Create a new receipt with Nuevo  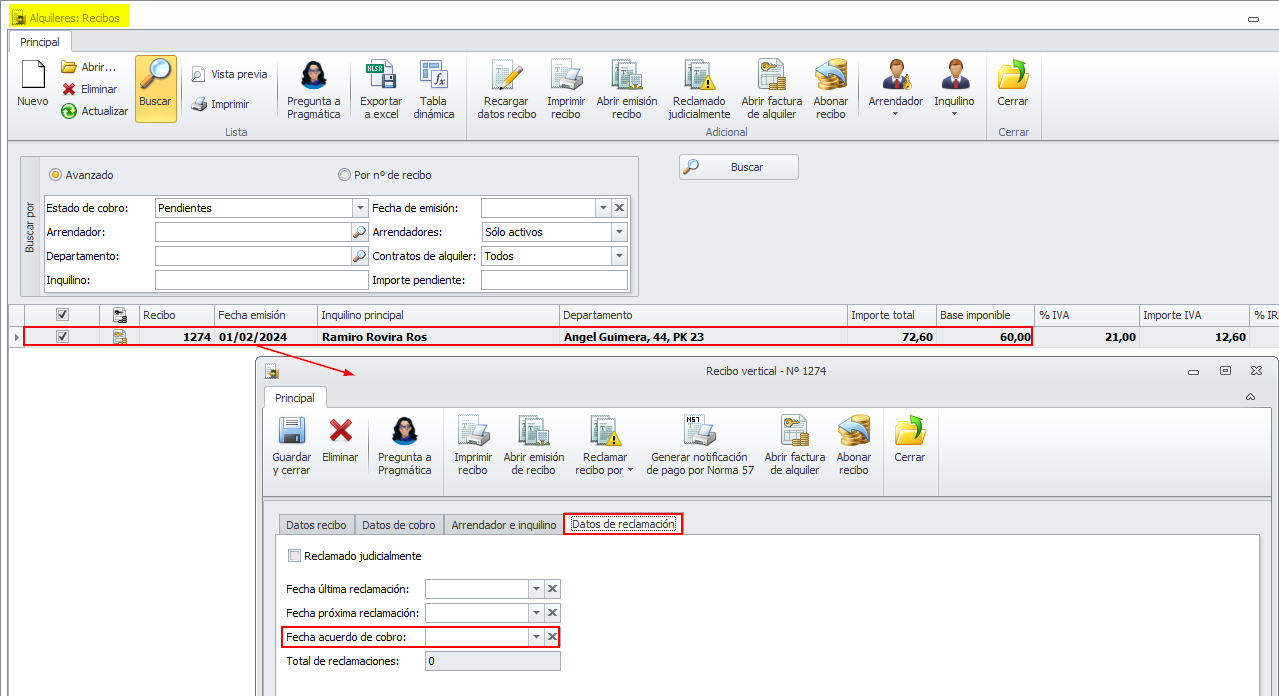pyautogui.click(x=33, y=85)
